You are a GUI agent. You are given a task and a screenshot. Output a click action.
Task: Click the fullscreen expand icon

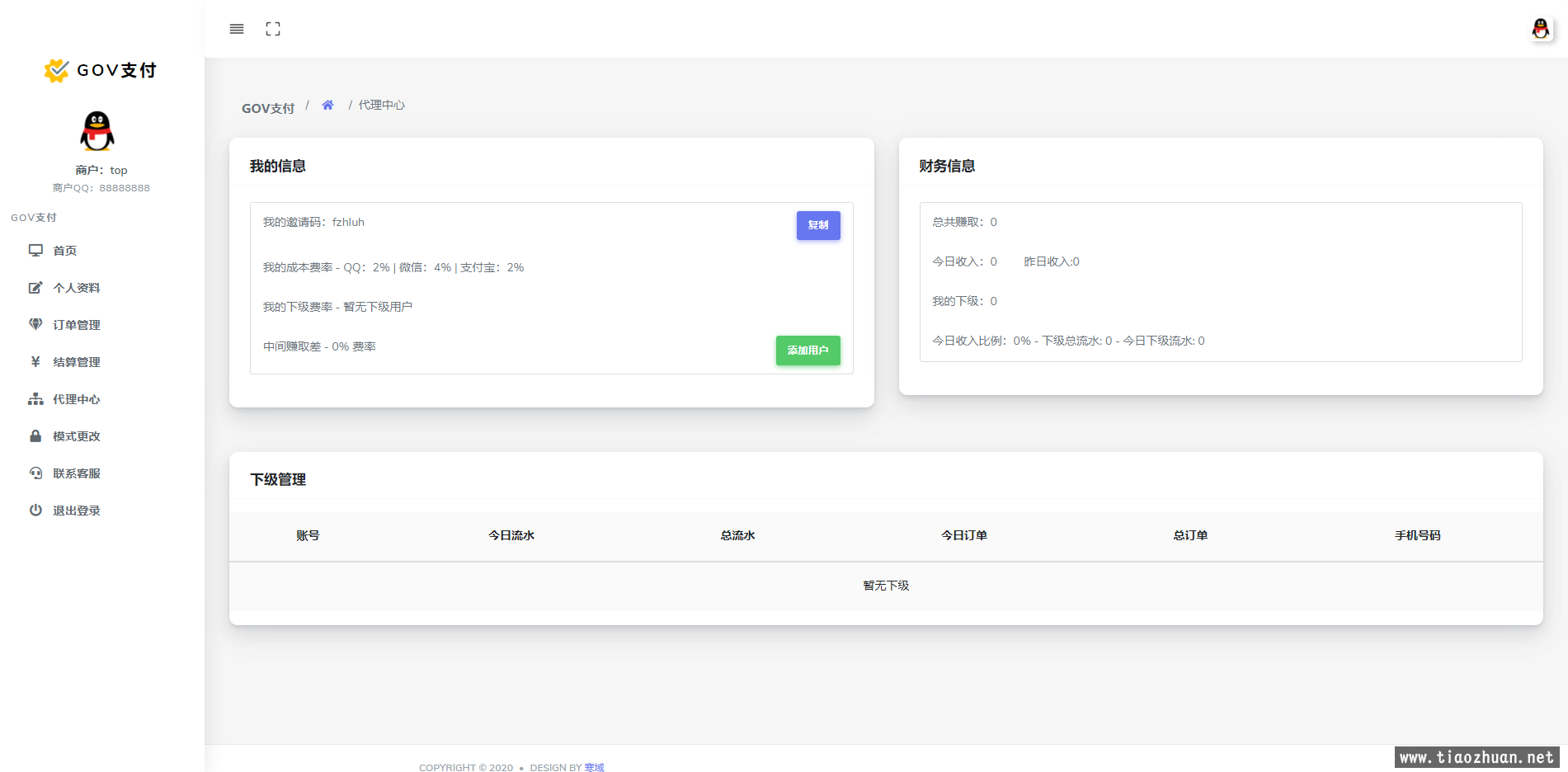click(273, 29)
